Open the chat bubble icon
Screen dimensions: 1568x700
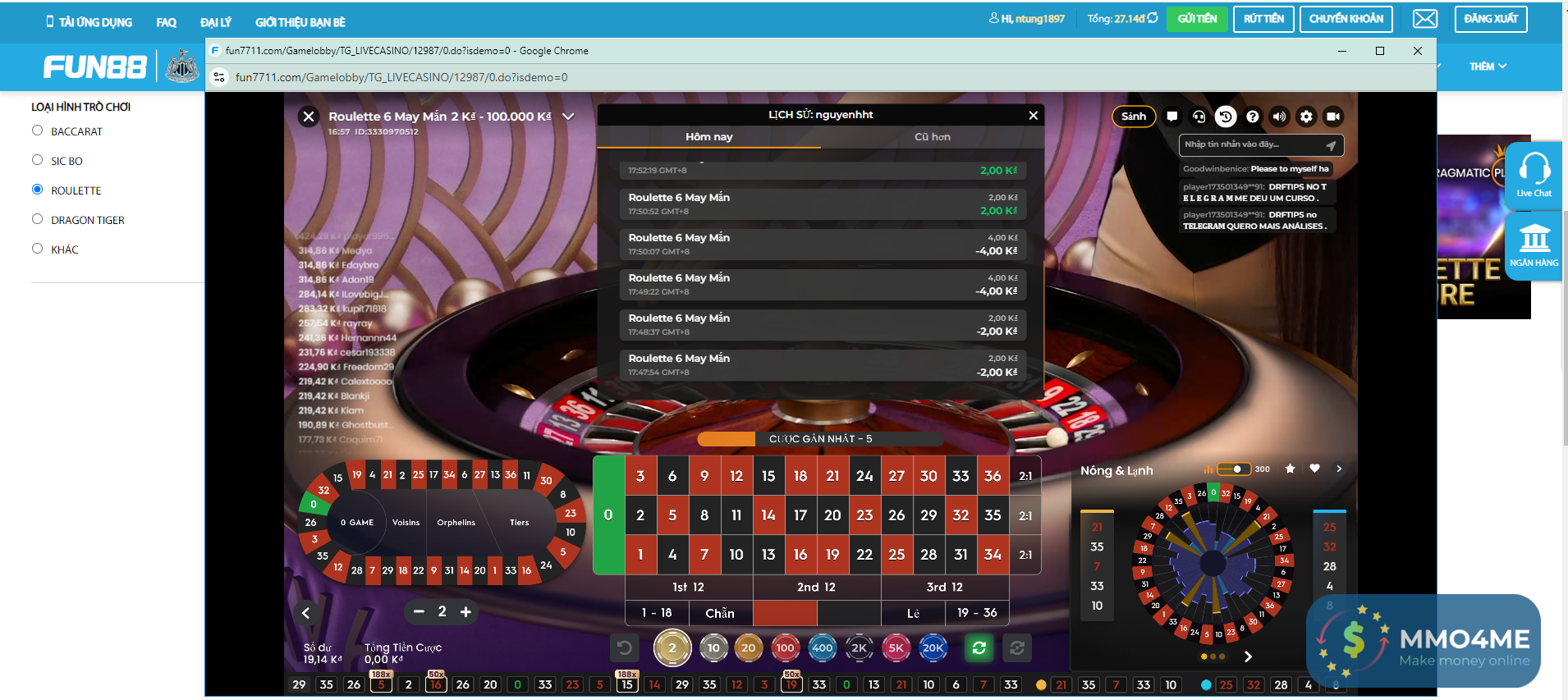[x=1171, y=117]
